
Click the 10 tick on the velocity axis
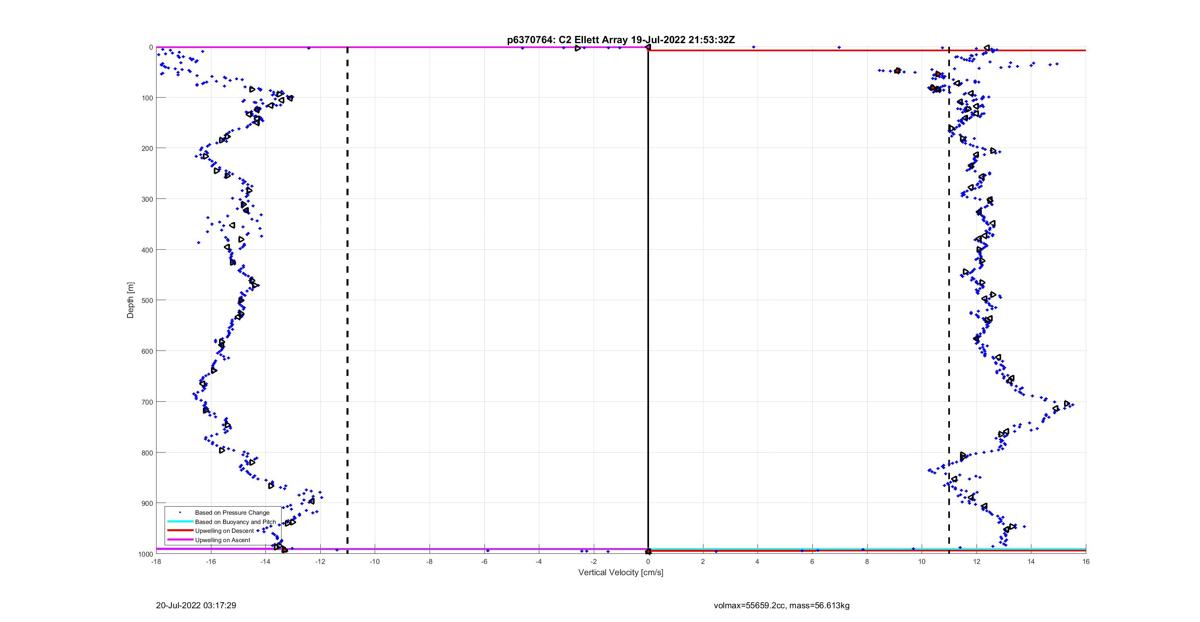(922, 561)
